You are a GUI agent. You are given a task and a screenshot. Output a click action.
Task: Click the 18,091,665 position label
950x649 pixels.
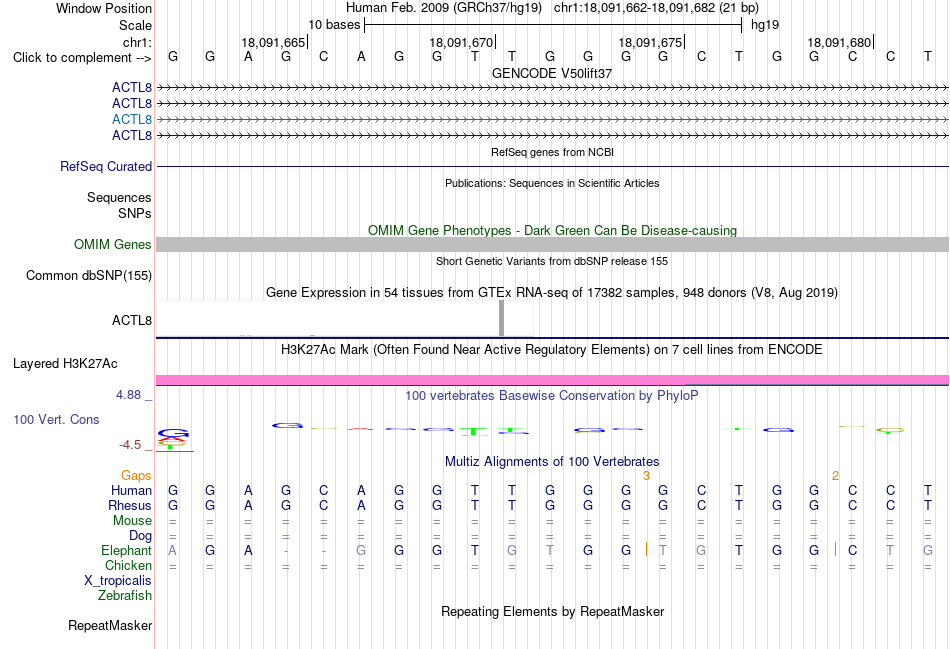(273, 42)
